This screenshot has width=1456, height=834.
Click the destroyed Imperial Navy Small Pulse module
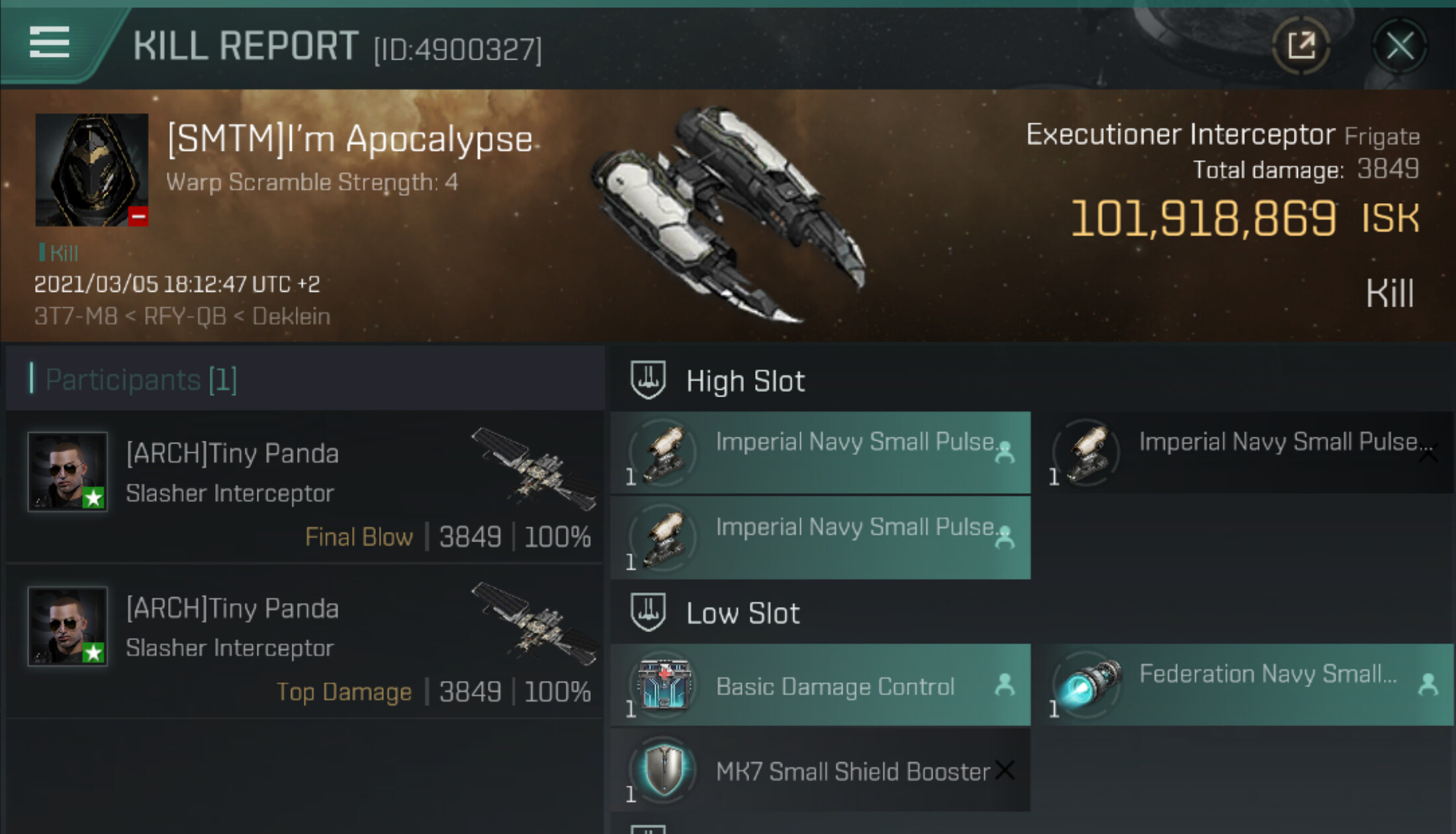(x=1244, y=453)
